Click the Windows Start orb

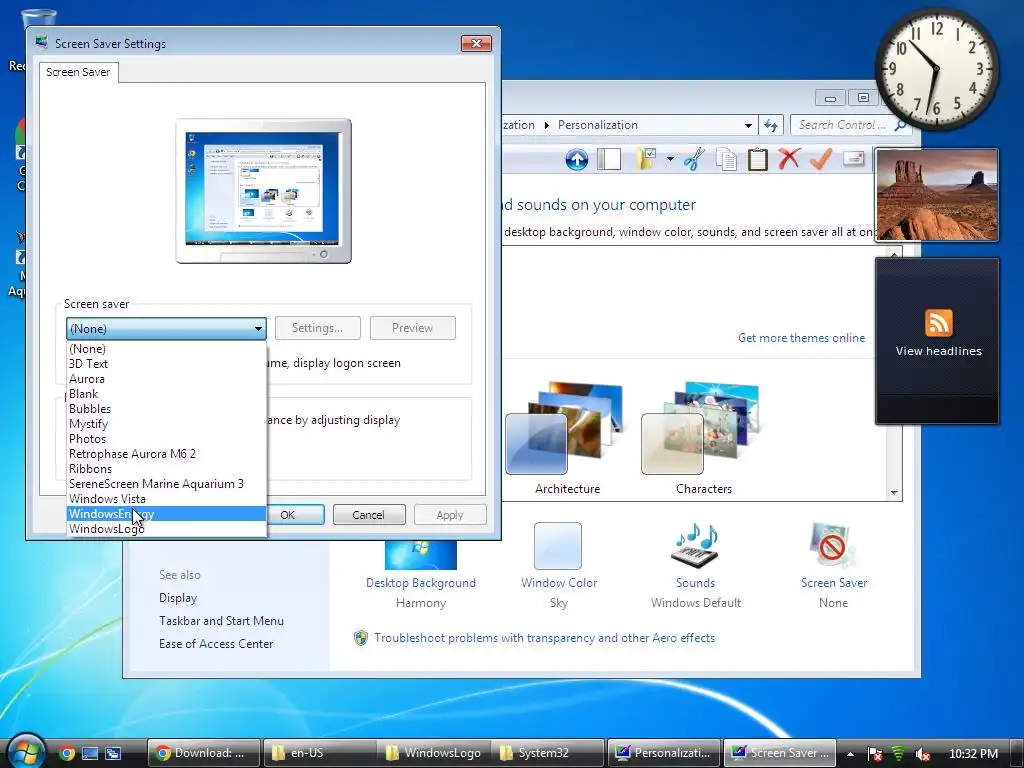[x=26, y=752]
